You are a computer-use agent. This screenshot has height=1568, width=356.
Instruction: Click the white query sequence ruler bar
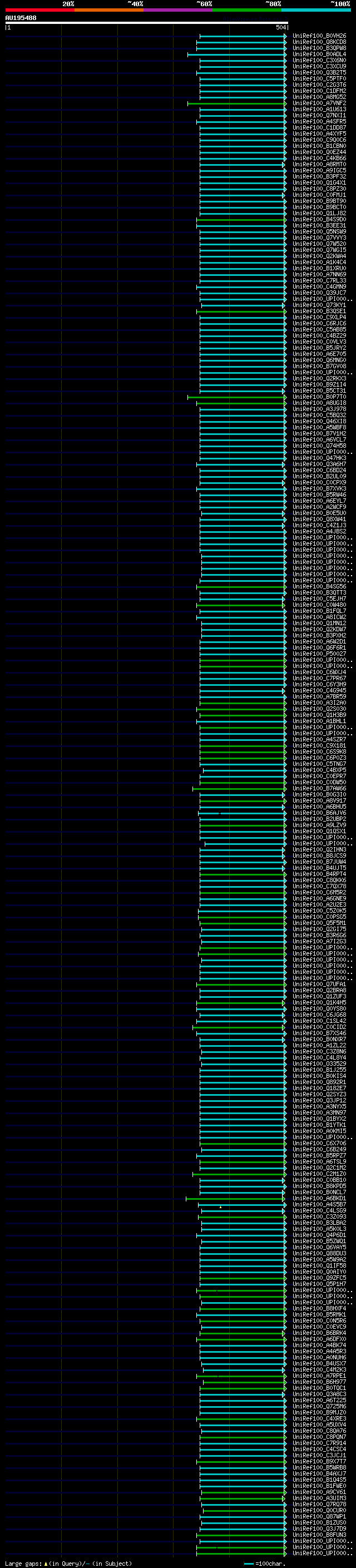pos(147,22)
